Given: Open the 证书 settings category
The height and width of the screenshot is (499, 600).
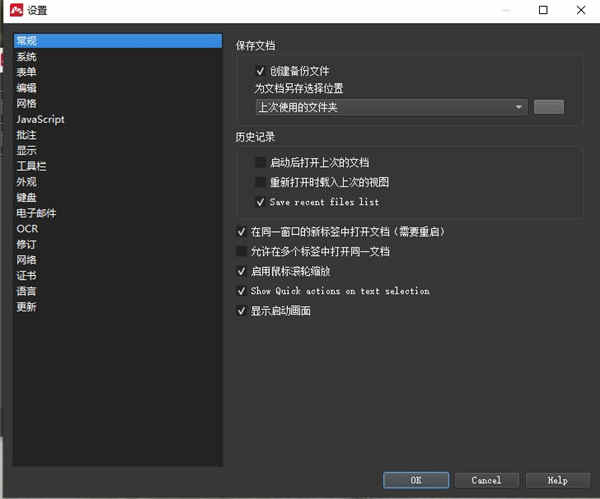Looking at the screenshot, I should tap(118, 276).
